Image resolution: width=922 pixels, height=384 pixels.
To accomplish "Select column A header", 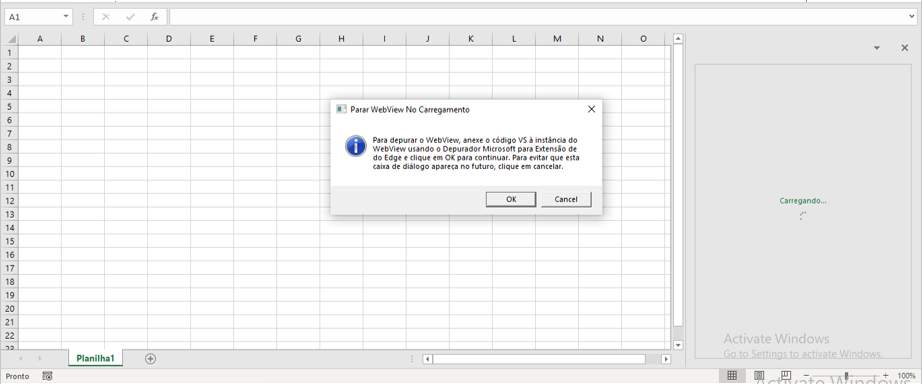I will (40, 39).
